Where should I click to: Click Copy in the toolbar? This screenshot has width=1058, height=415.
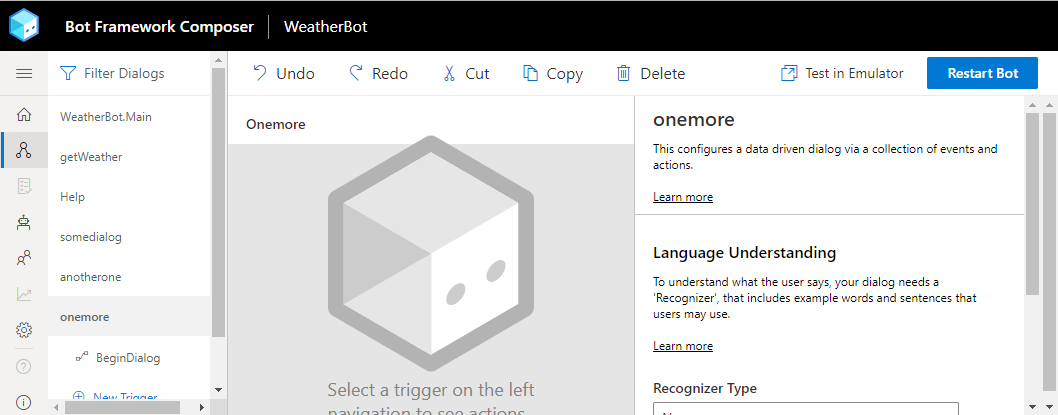tap(553, 74)
